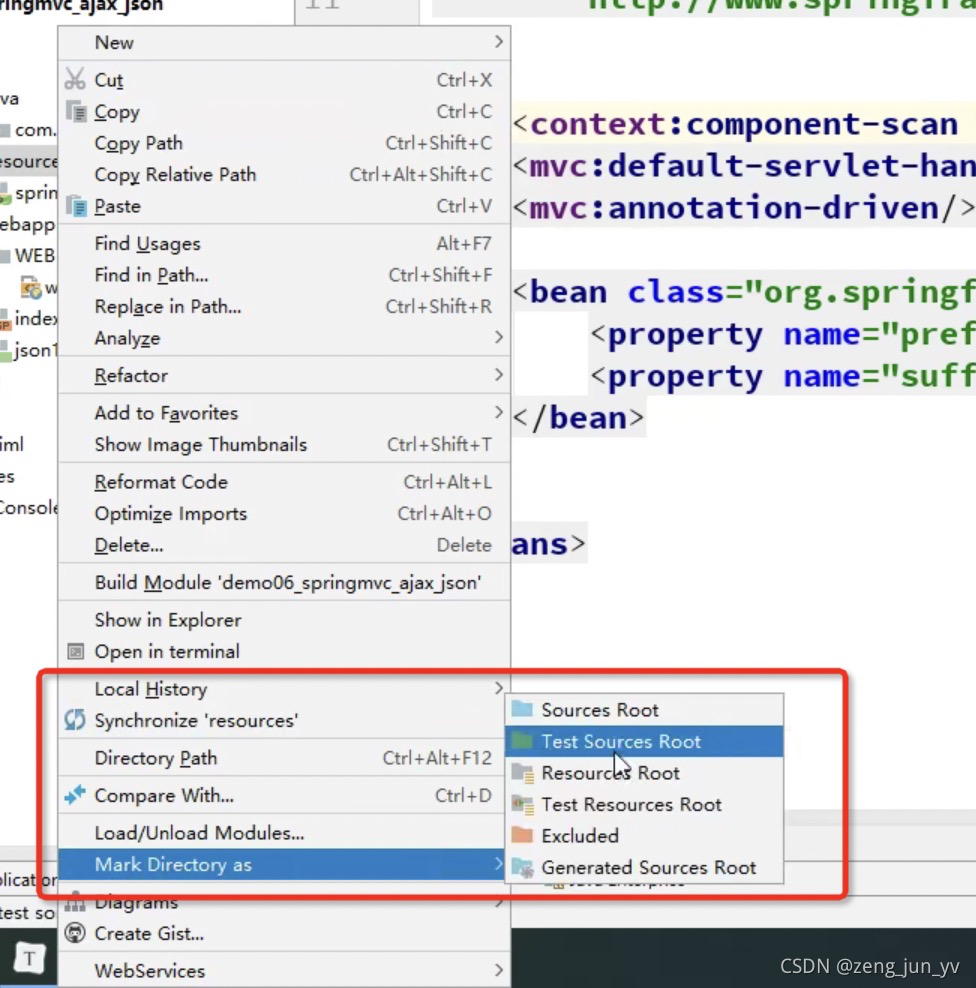Expand the WebServices submenu arrow

coord(498,970)
